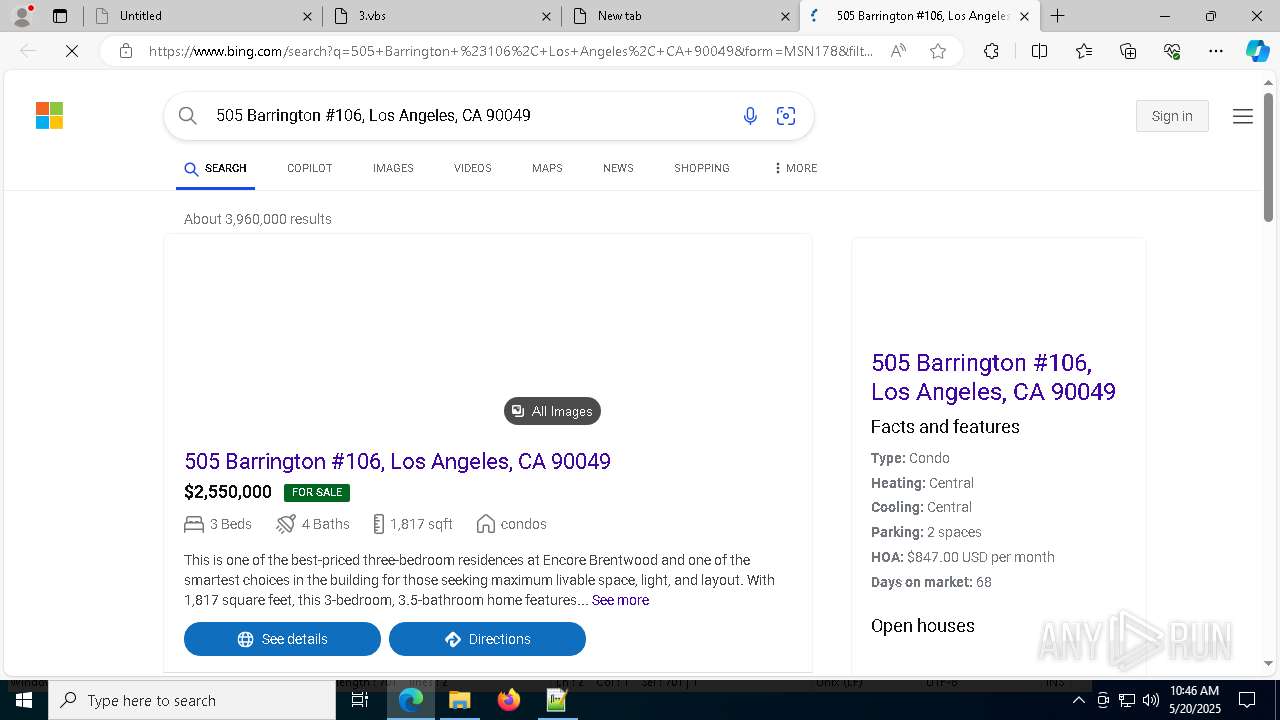1280x720 pixels.
Task: Launch Firefox from taskbar
Action: [x=508, y=700]
